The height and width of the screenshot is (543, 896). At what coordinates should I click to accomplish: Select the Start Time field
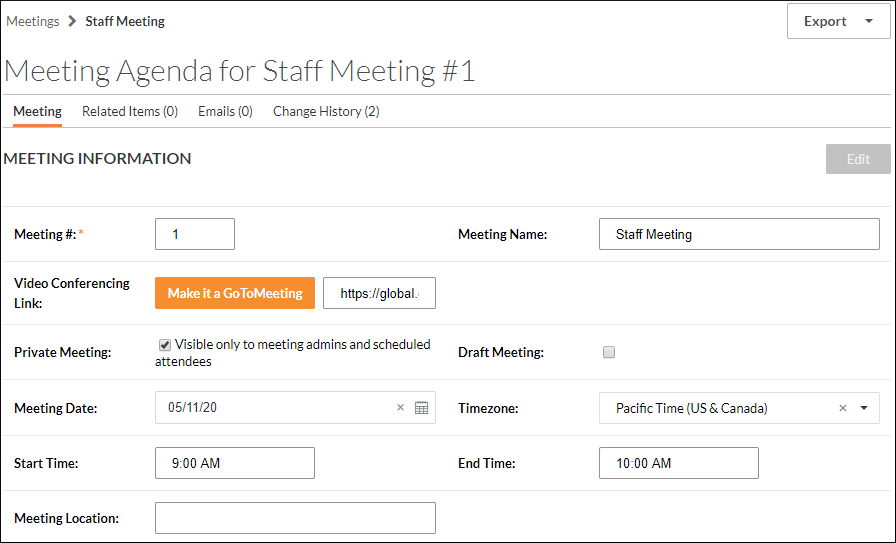[235, 463]
